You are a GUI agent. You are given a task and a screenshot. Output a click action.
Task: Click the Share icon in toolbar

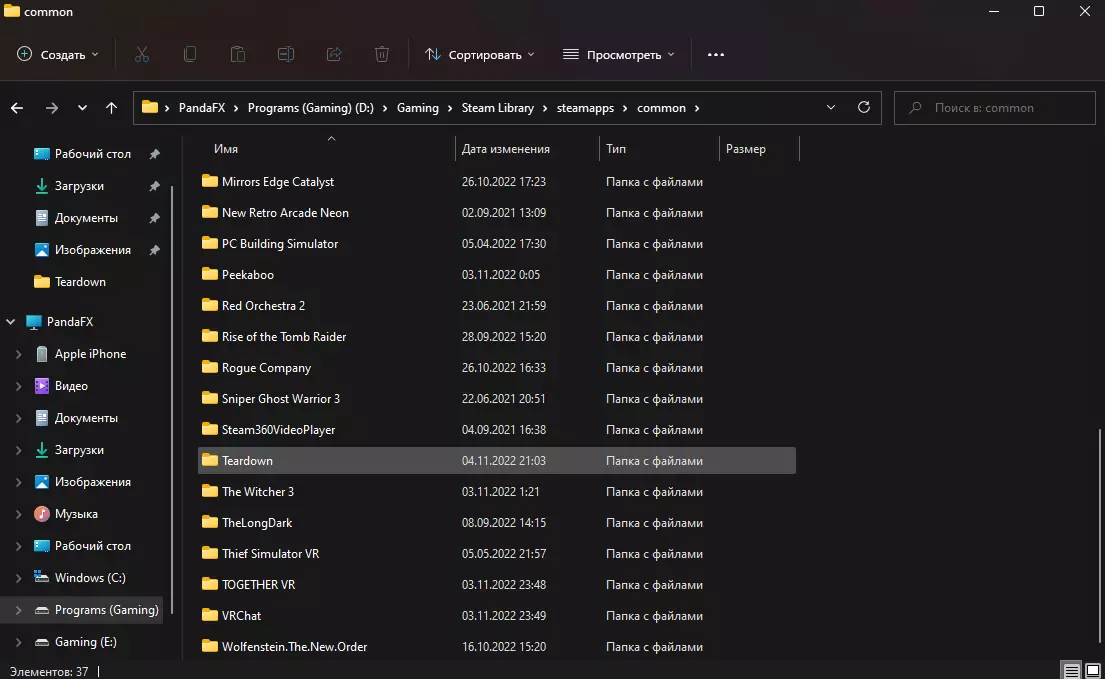click(334, 54)
